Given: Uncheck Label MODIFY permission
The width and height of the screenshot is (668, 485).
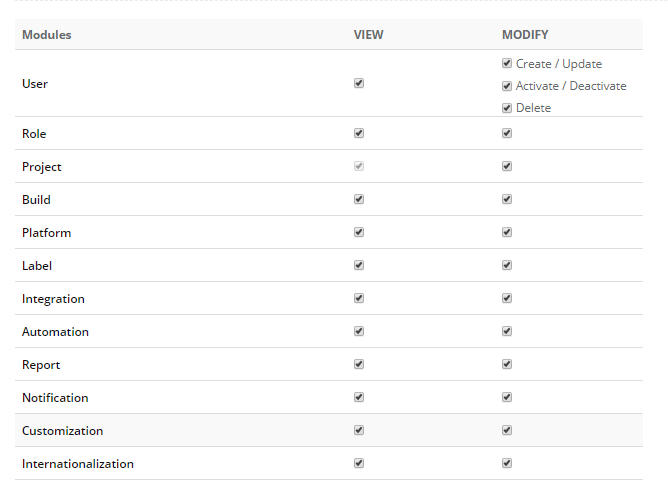Looking at the screenshot, I should (x=507, y=265).
